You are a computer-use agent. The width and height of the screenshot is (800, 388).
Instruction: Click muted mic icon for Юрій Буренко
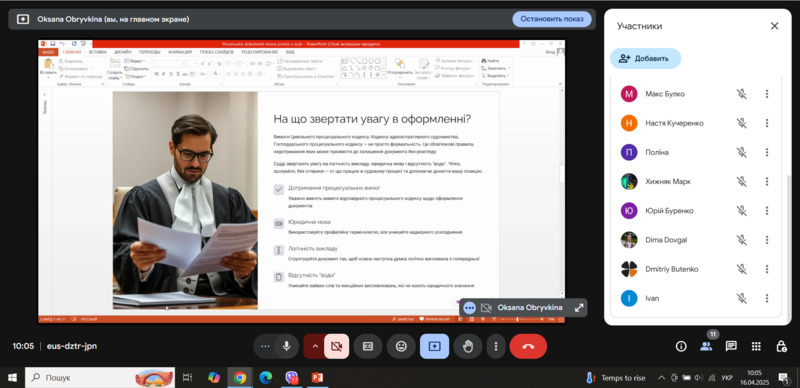pos(741,210)
